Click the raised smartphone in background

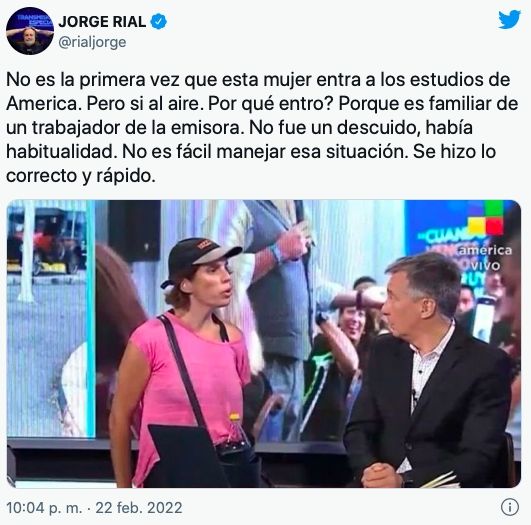484,318
